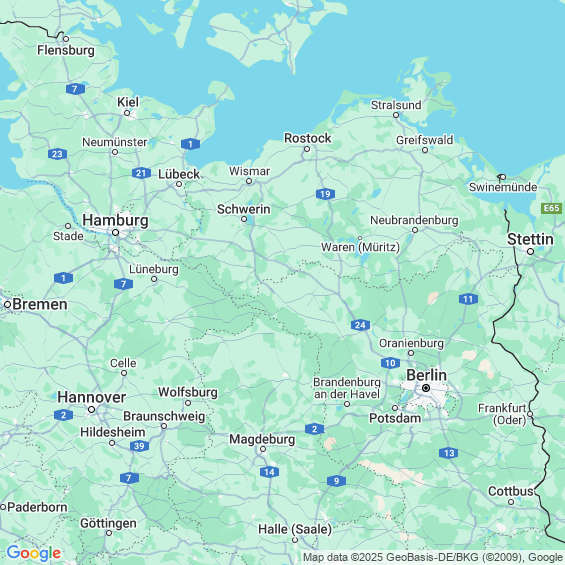The image size is (565, 565).
Task: Select the A24 highway shield
Action: click(360, 325)
